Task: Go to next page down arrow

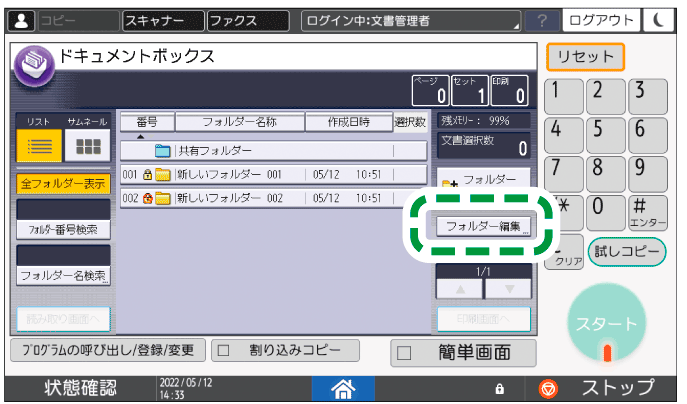Action: (509, 289)
